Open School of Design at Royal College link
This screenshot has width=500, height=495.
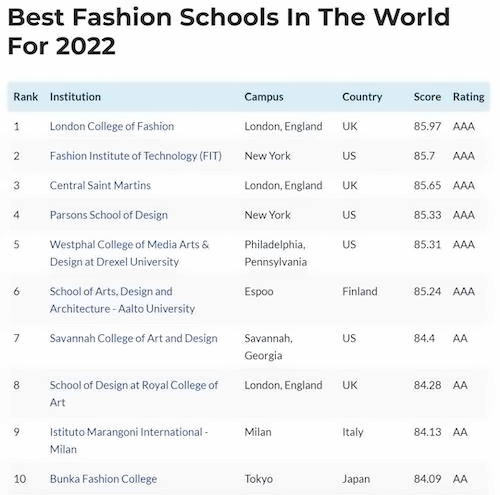click(x=134, y=394)
